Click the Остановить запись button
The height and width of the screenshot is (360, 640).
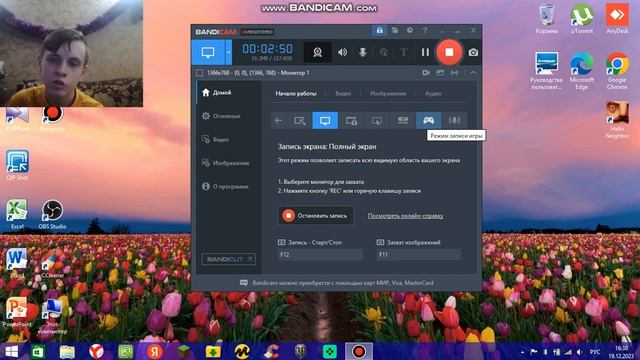(316, 216)
